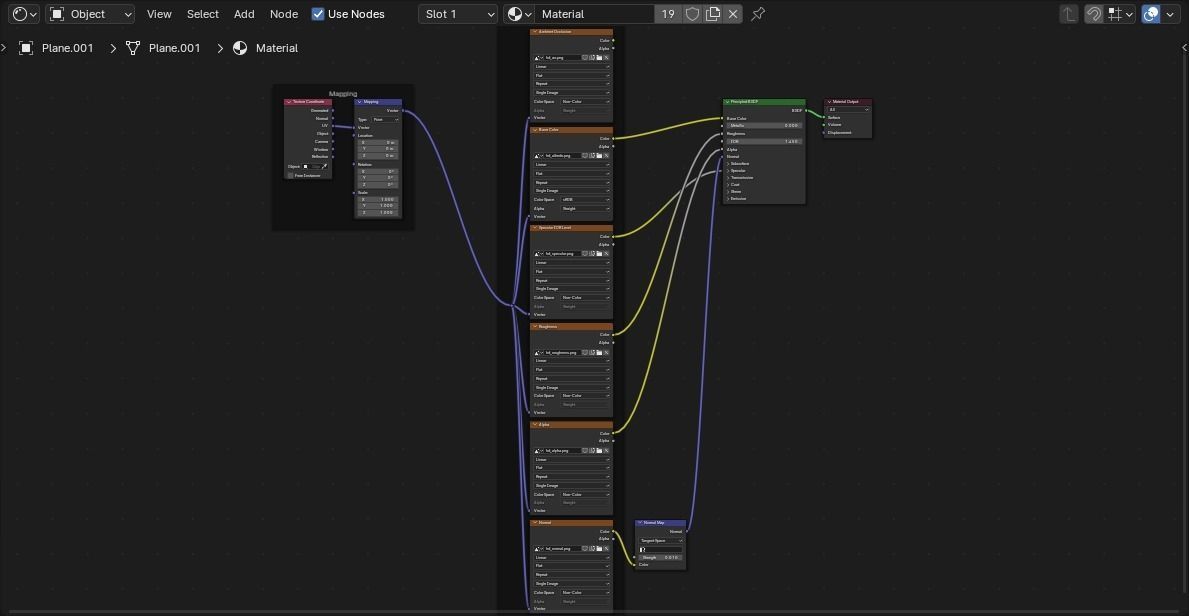The width and height of the screenshot is (1189, 616).
Task: Toggle the fake user shield icon
Action: [692, 14]
